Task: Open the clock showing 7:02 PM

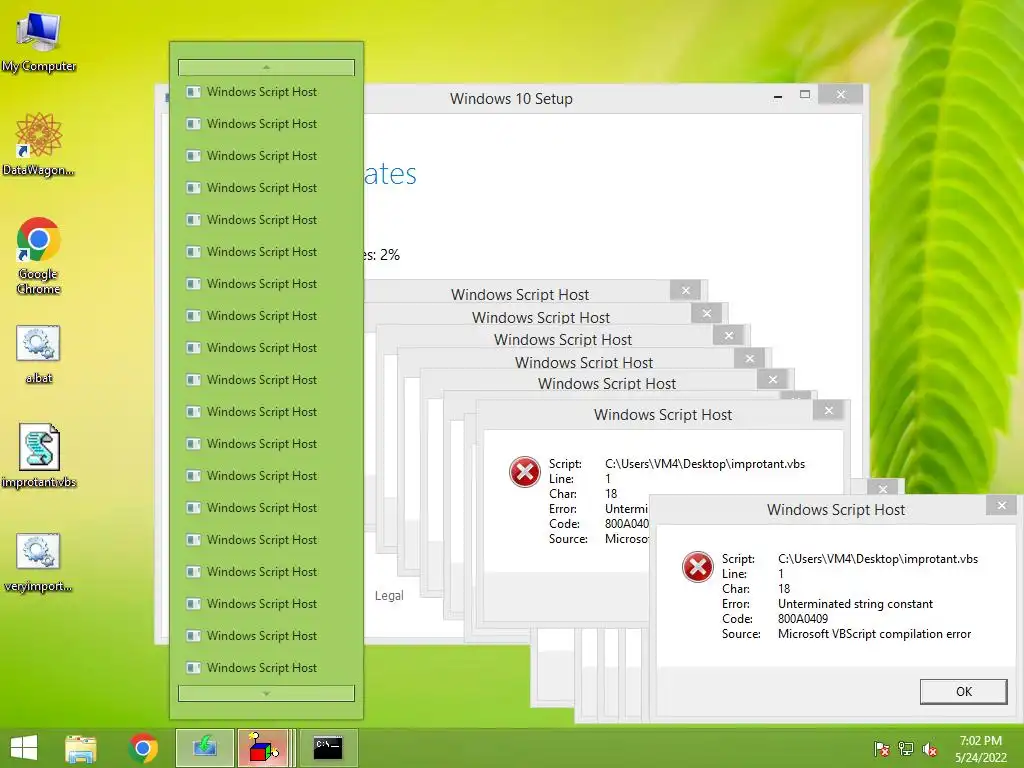Action: [x=980, y=749]
